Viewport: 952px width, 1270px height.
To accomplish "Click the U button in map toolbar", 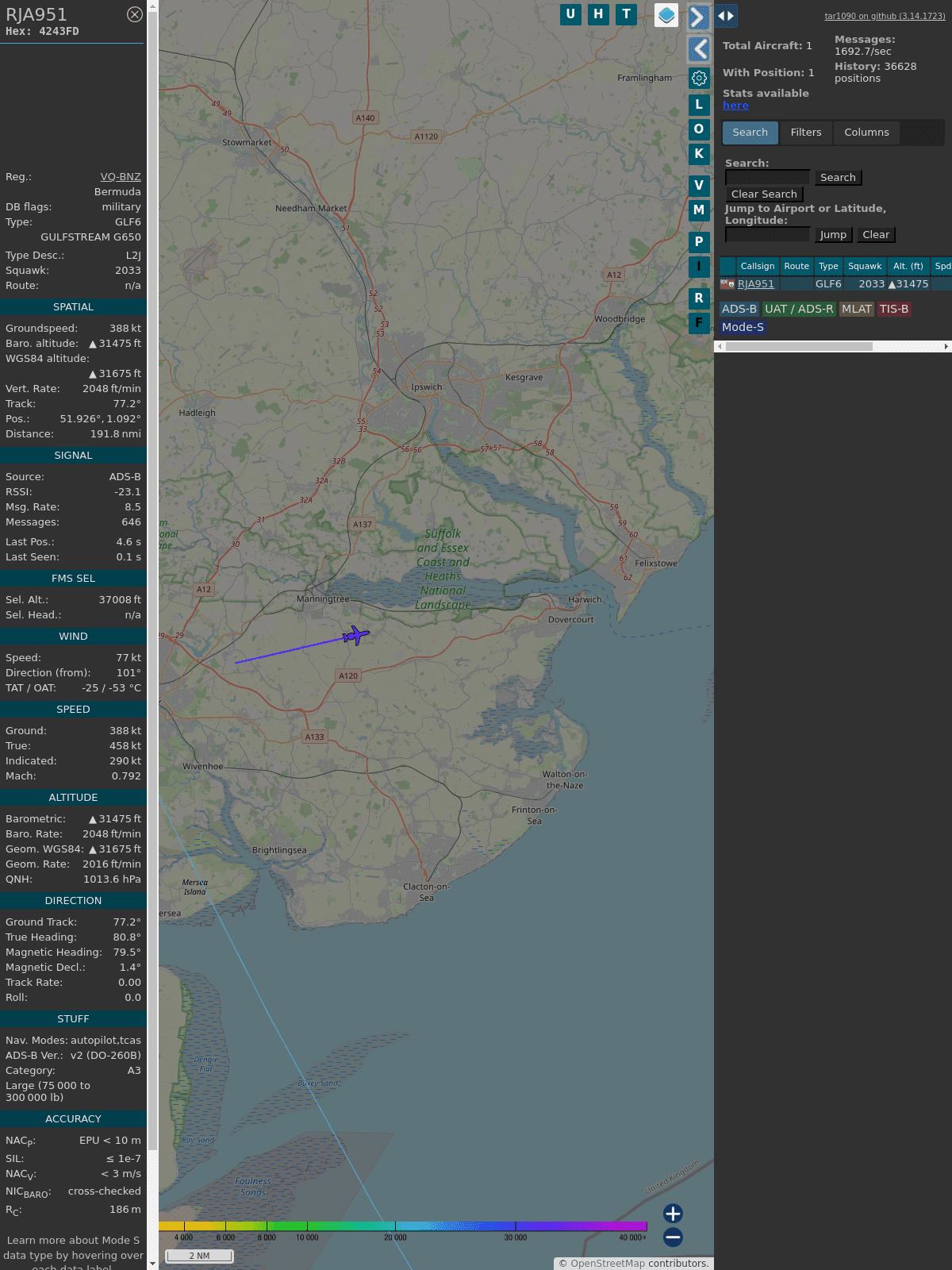I will 570,14.
